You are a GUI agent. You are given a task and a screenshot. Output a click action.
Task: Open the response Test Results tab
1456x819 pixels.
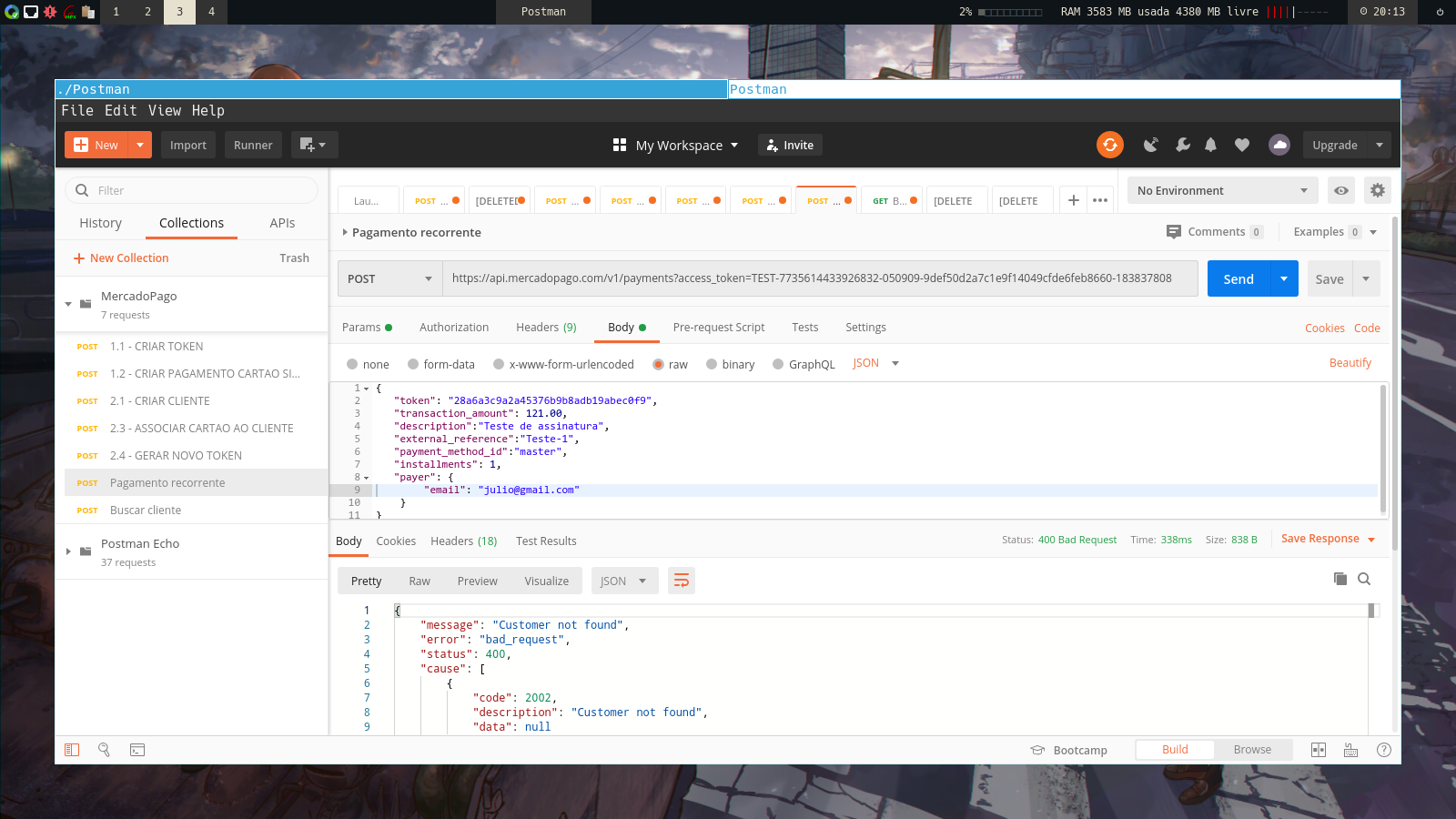click(x=546, y=541)
